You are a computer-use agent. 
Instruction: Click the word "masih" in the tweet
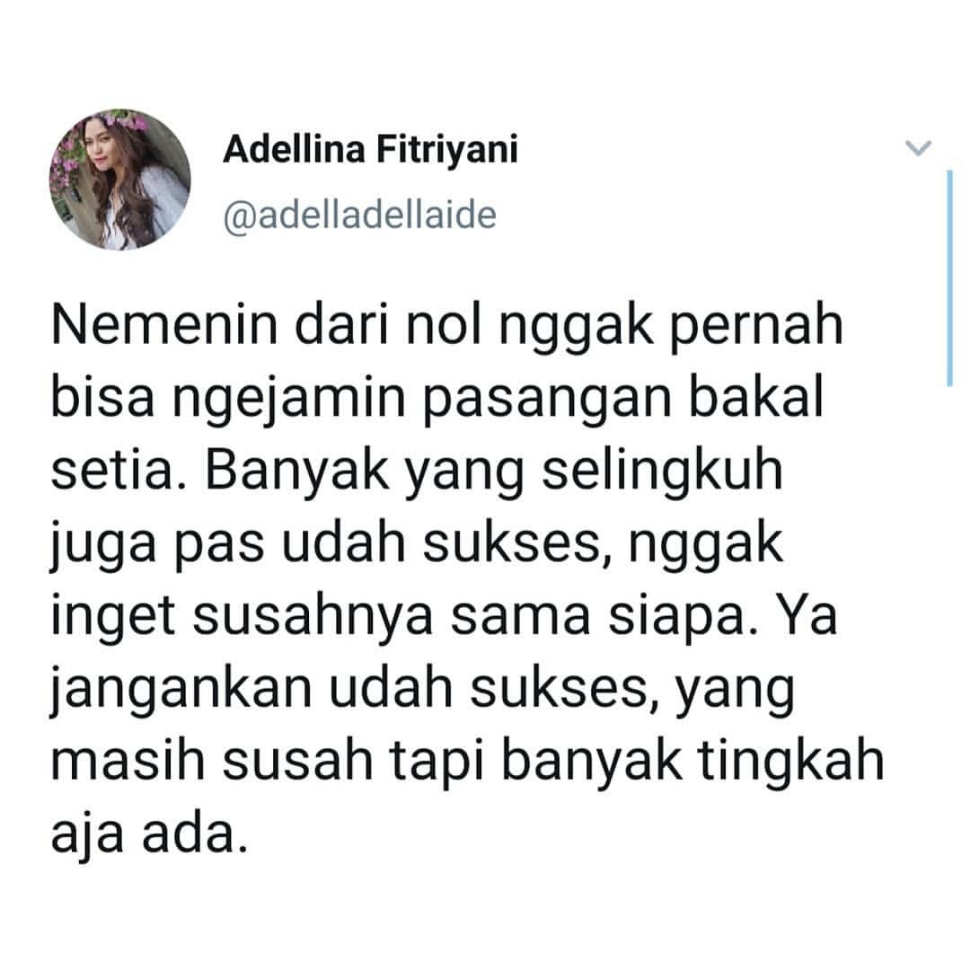click(x=127, y=762)
